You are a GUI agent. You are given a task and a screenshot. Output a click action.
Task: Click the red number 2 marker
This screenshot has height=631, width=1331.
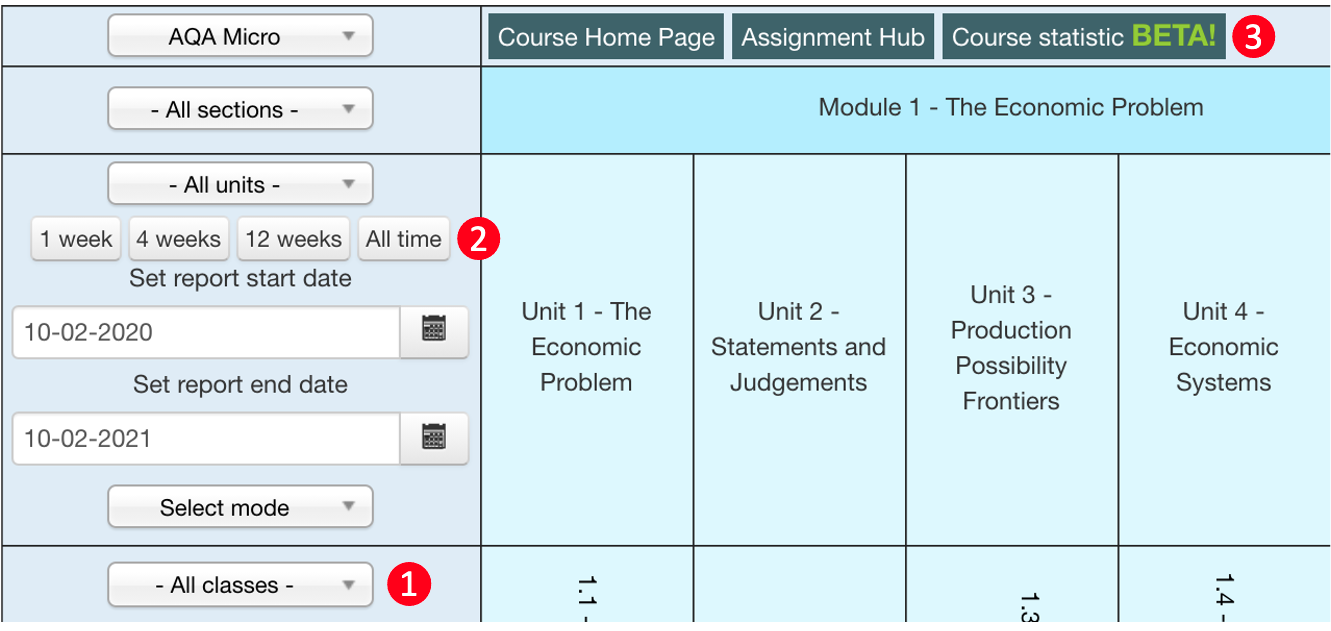coord(478,239)
